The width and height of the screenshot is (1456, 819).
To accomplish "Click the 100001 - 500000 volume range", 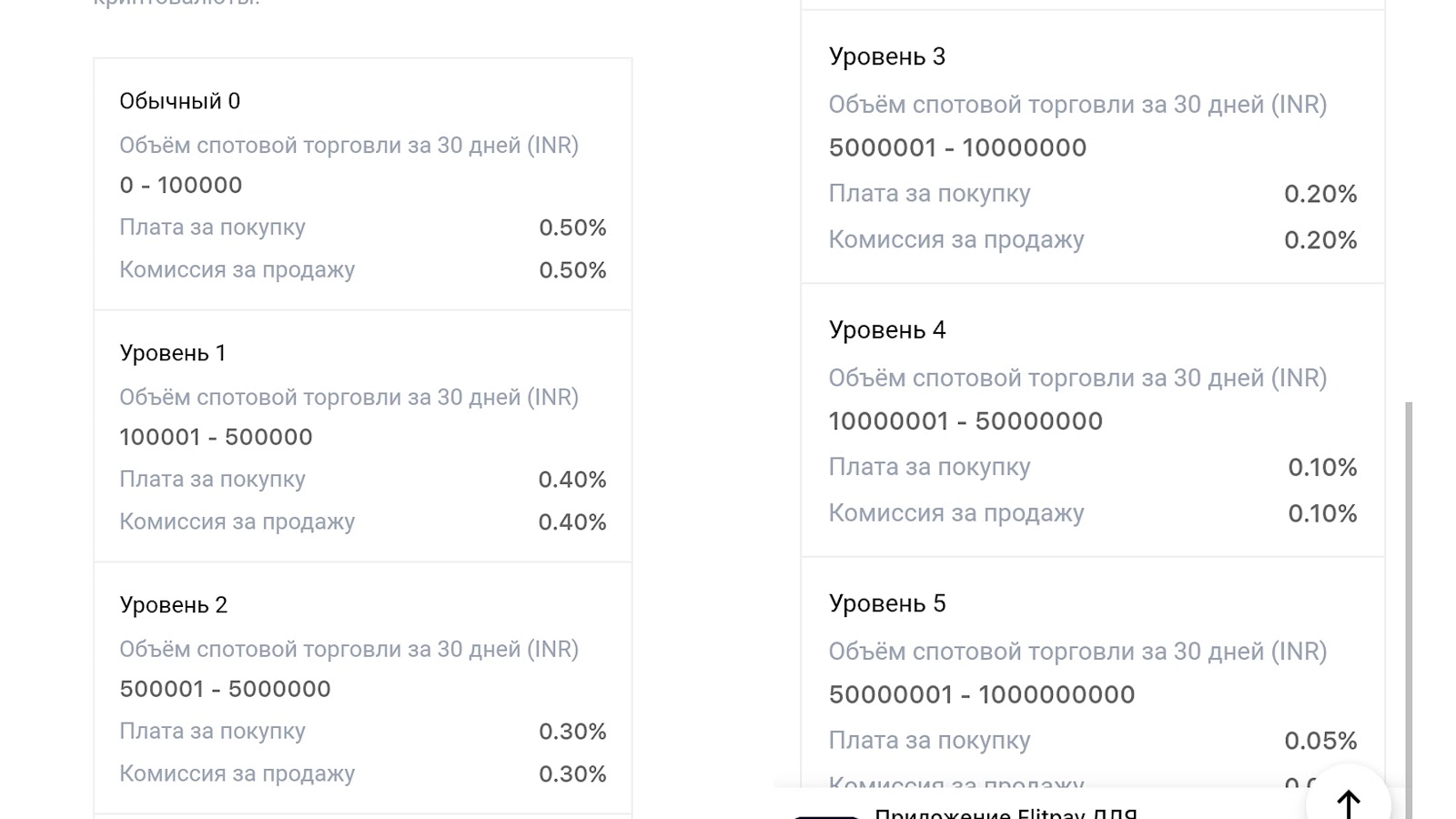I will click(216, 437).
